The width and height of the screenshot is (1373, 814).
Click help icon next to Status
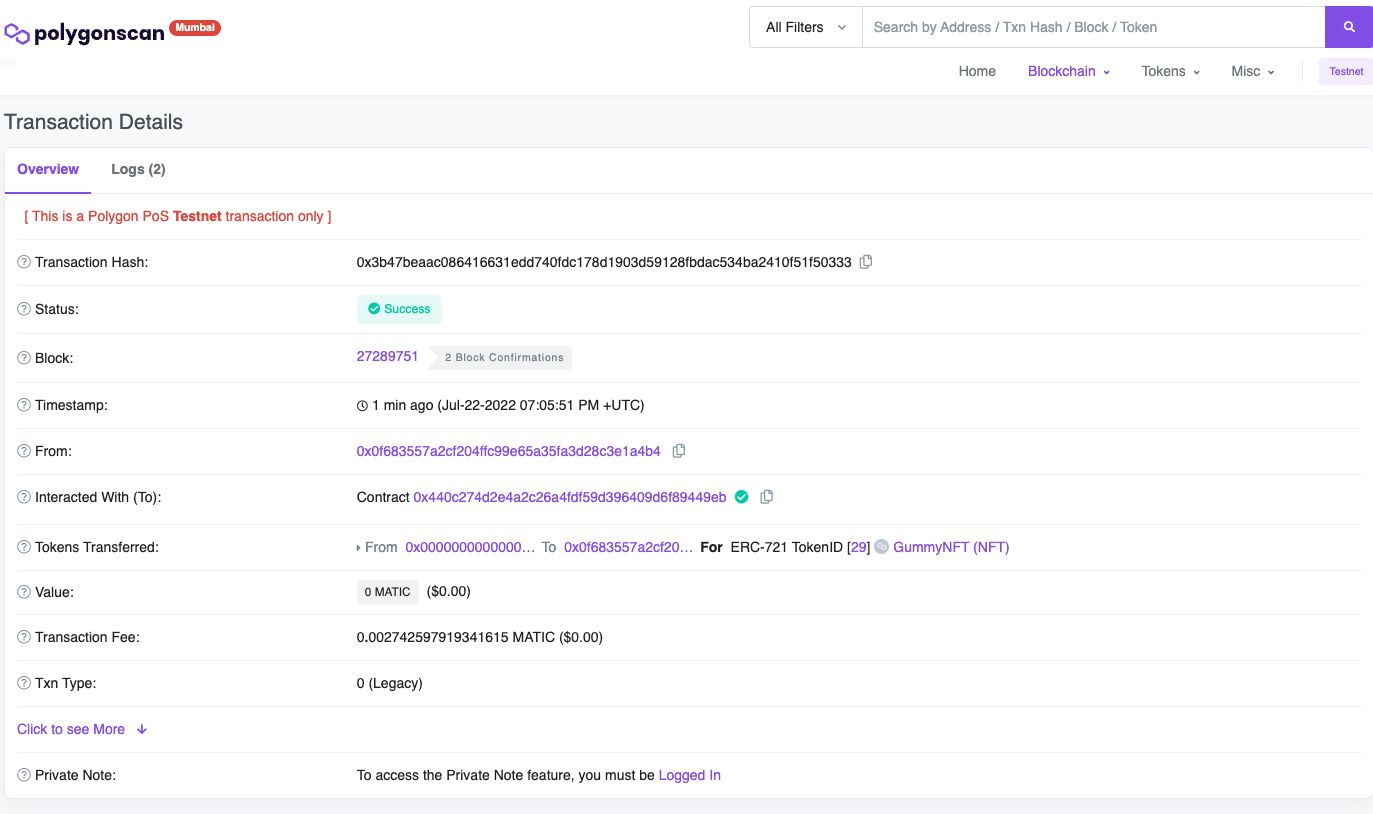tap(24, 309)
